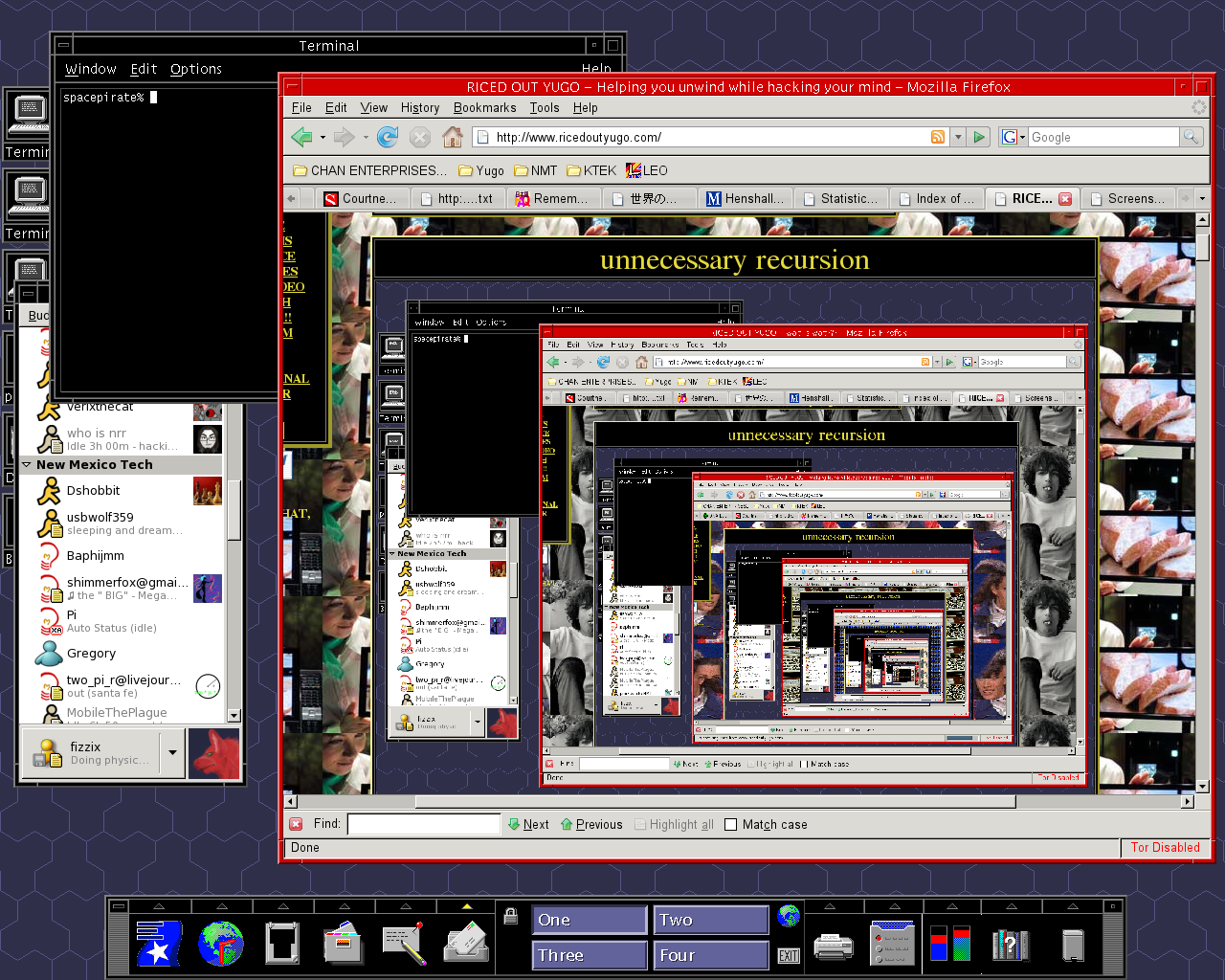Launch the web browser globe icon in the panel
Viewport: 1225px width, 980px height.
click(220, 943)
